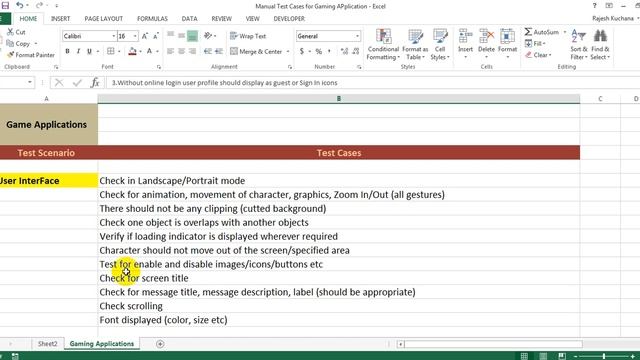
Task: Expand the Name Box dropdown
Action: coord(30,82)
